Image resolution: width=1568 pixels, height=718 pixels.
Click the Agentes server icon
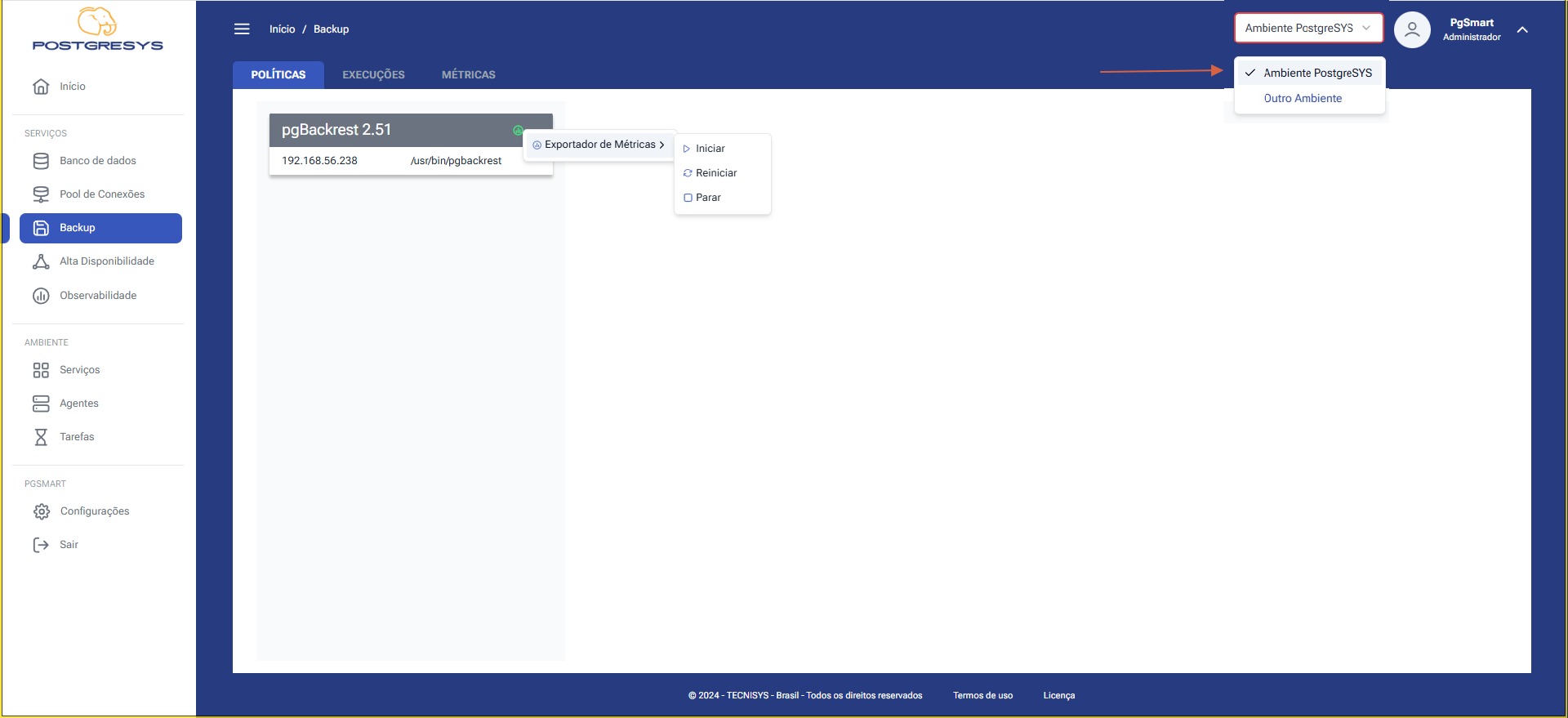(41, 404)
